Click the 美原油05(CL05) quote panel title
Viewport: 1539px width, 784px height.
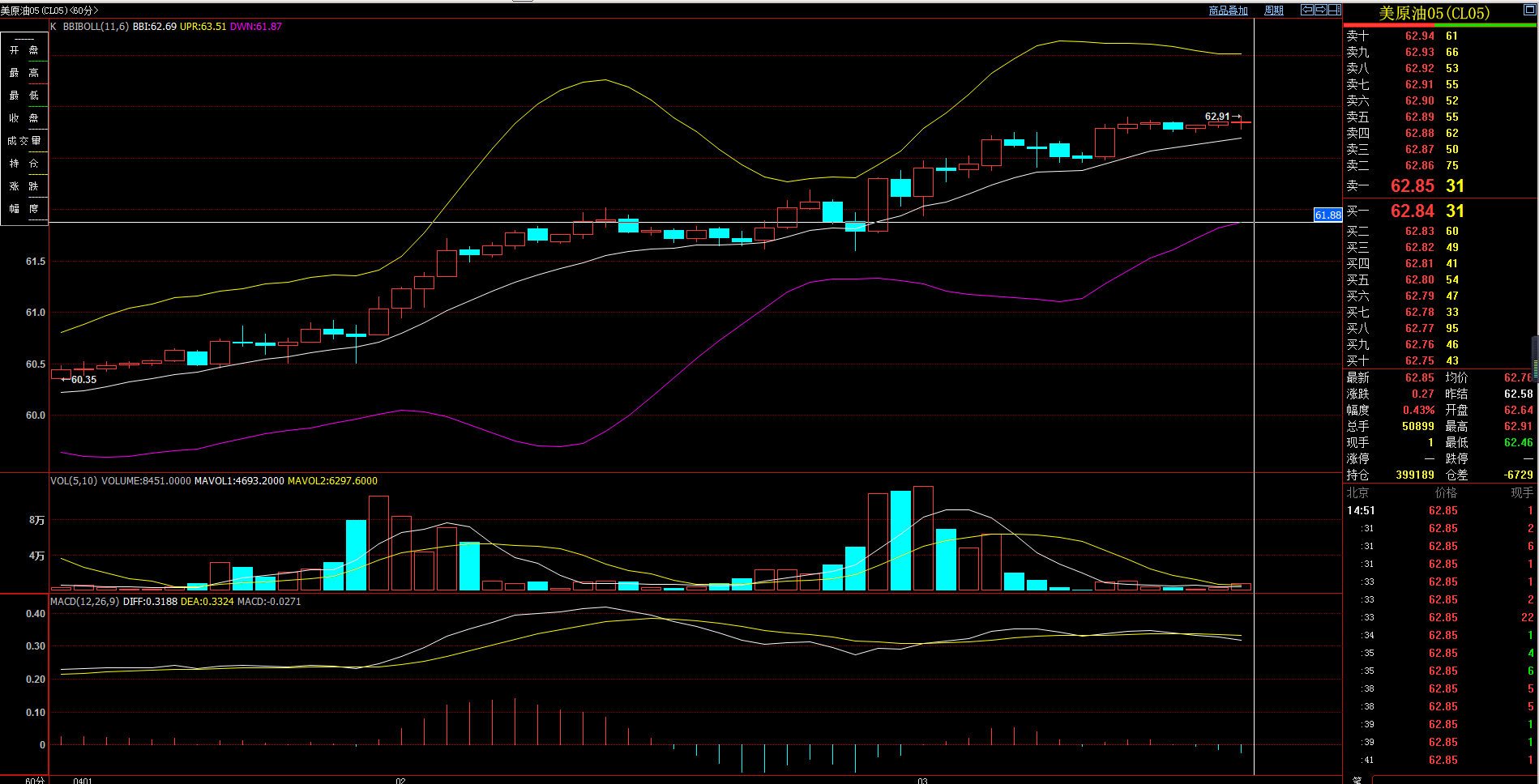coord(1434,13)
